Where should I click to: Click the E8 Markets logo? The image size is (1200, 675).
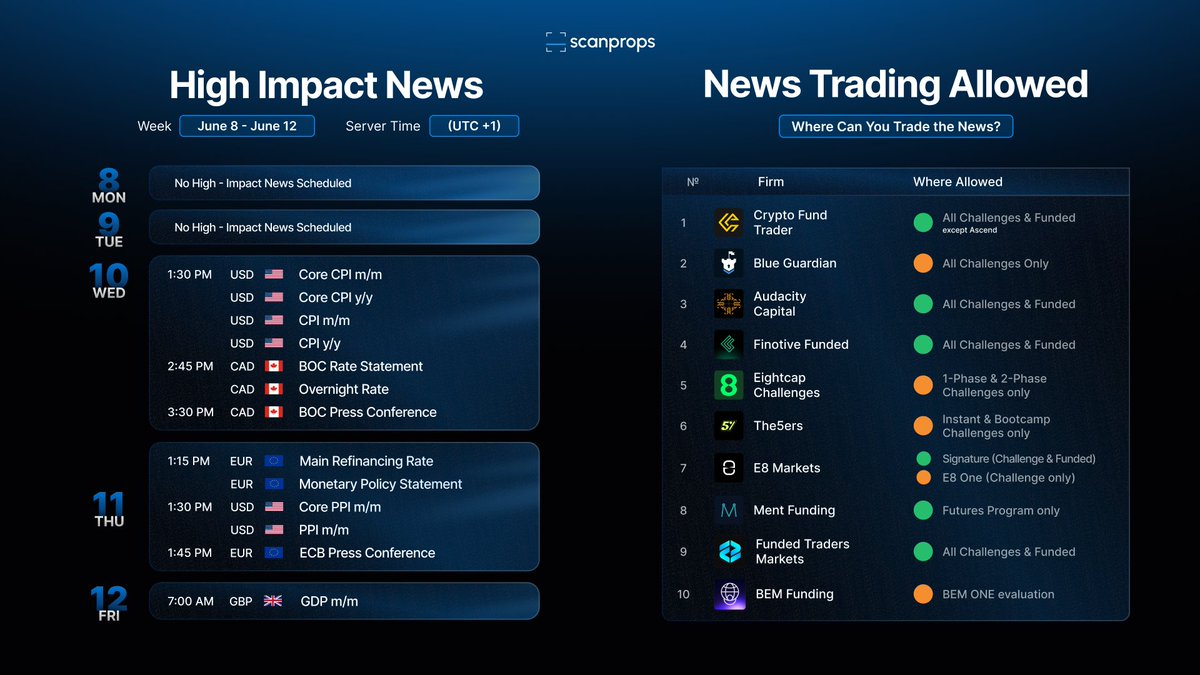(x=729, y=468)
